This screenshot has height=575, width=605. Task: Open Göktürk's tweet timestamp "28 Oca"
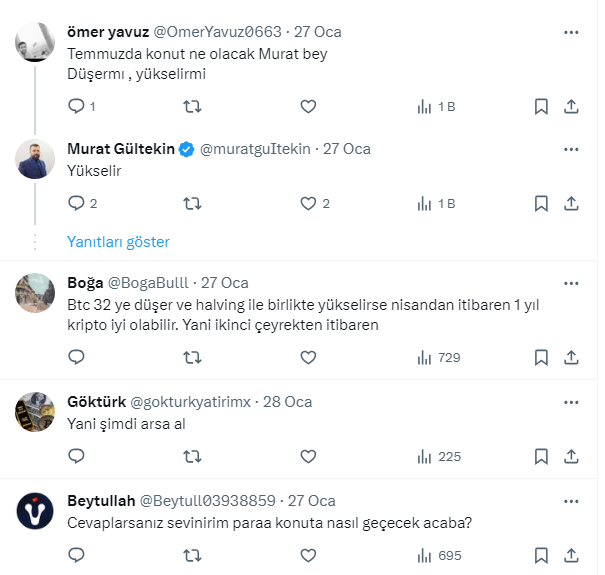point(287,402)
